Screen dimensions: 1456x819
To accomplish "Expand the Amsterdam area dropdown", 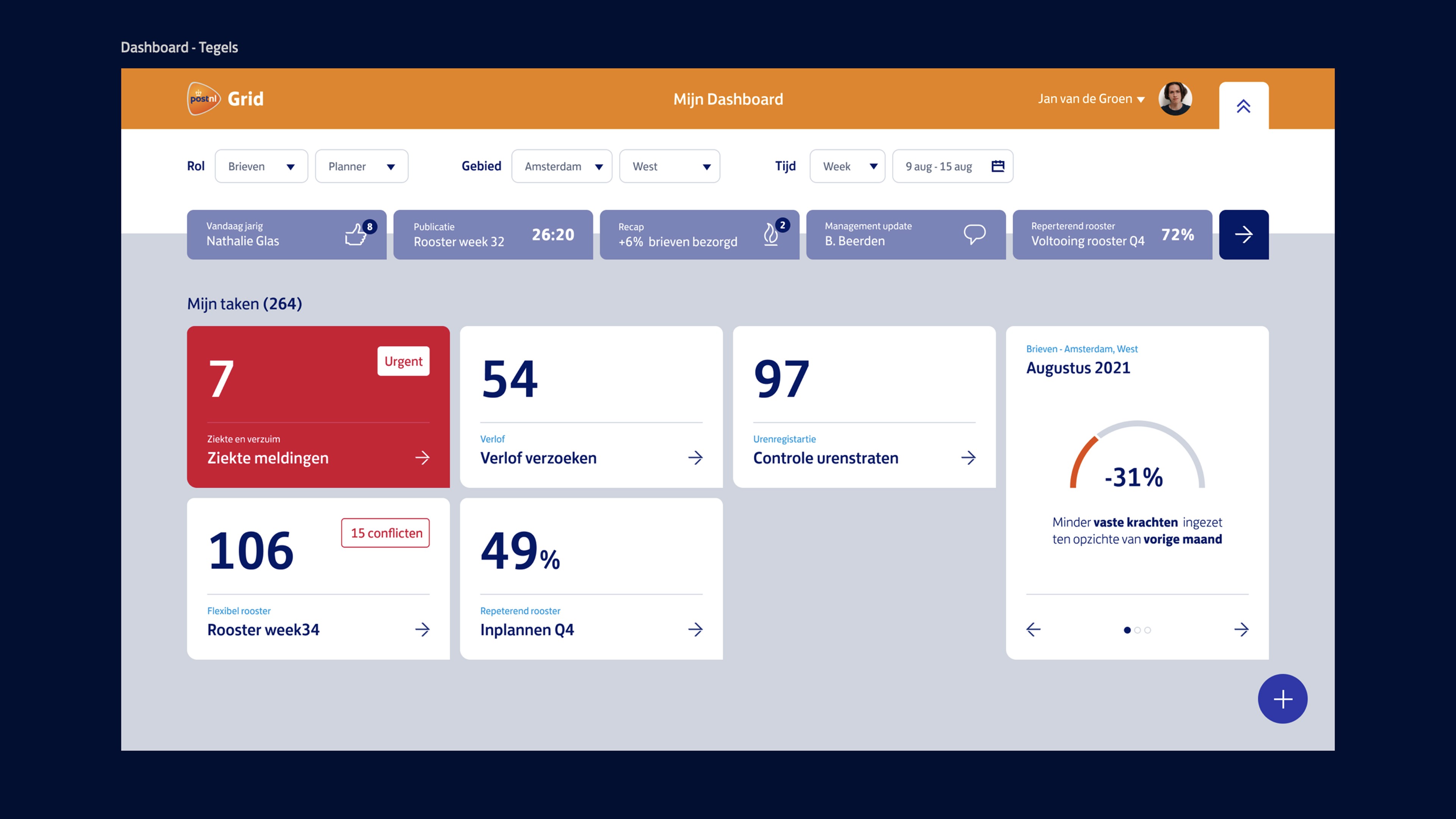I will (x=561, y=166).
